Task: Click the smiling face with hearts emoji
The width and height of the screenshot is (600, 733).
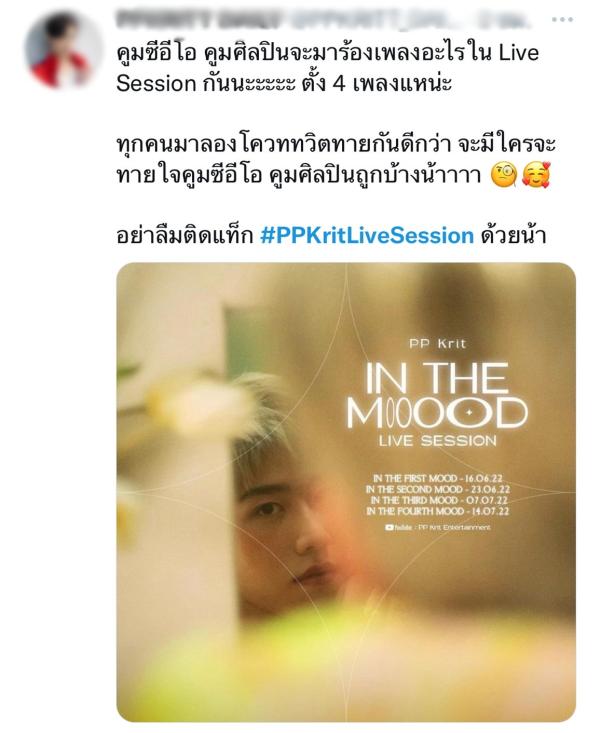Action: tap(536, 176)
